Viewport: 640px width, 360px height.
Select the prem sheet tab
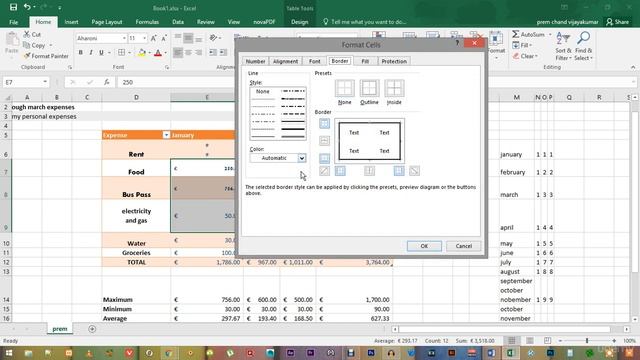(60, 329)
